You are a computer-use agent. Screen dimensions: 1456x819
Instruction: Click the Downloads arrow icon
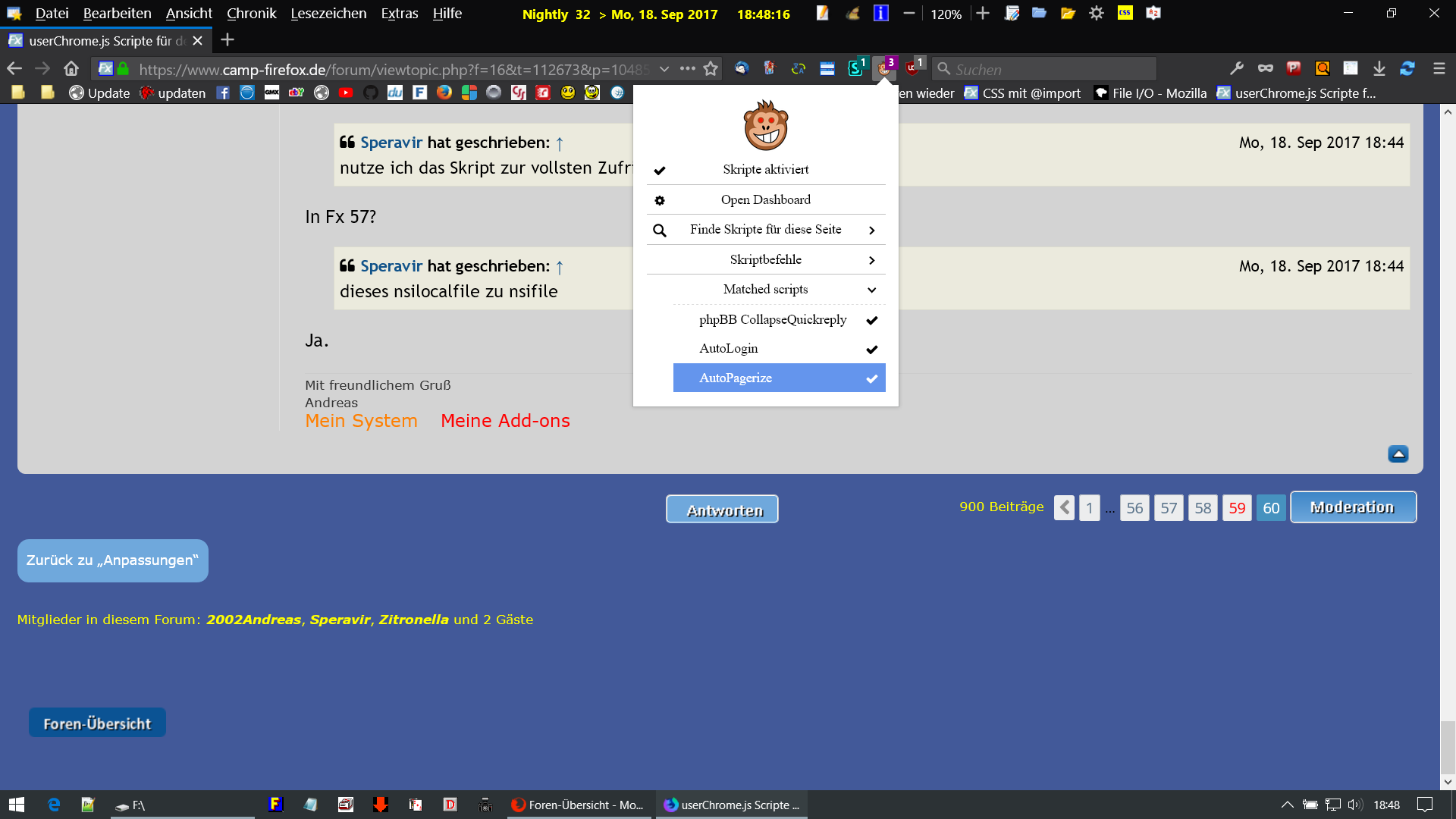coord(1379,68)
